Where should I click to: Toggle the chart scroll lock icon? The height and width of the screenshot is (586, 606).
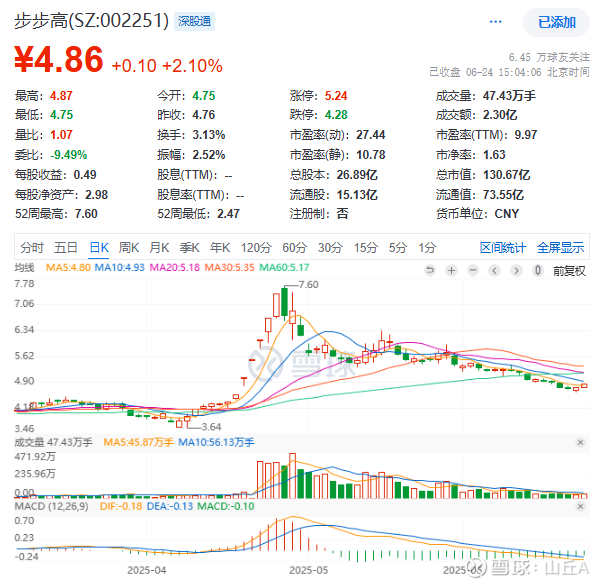coord(538,270)
